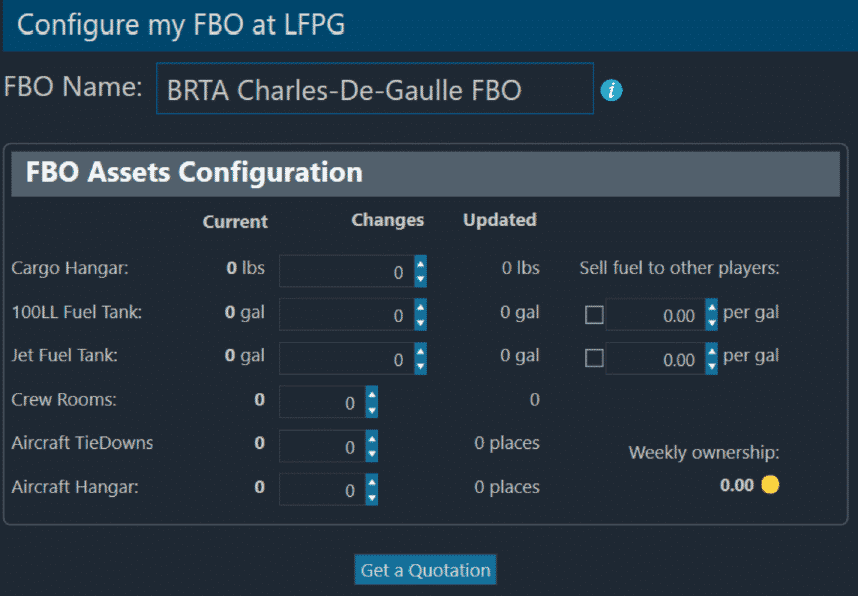Click the Jet Fuel Tank changes input field

pyautogui.click(x=347, y=358)
